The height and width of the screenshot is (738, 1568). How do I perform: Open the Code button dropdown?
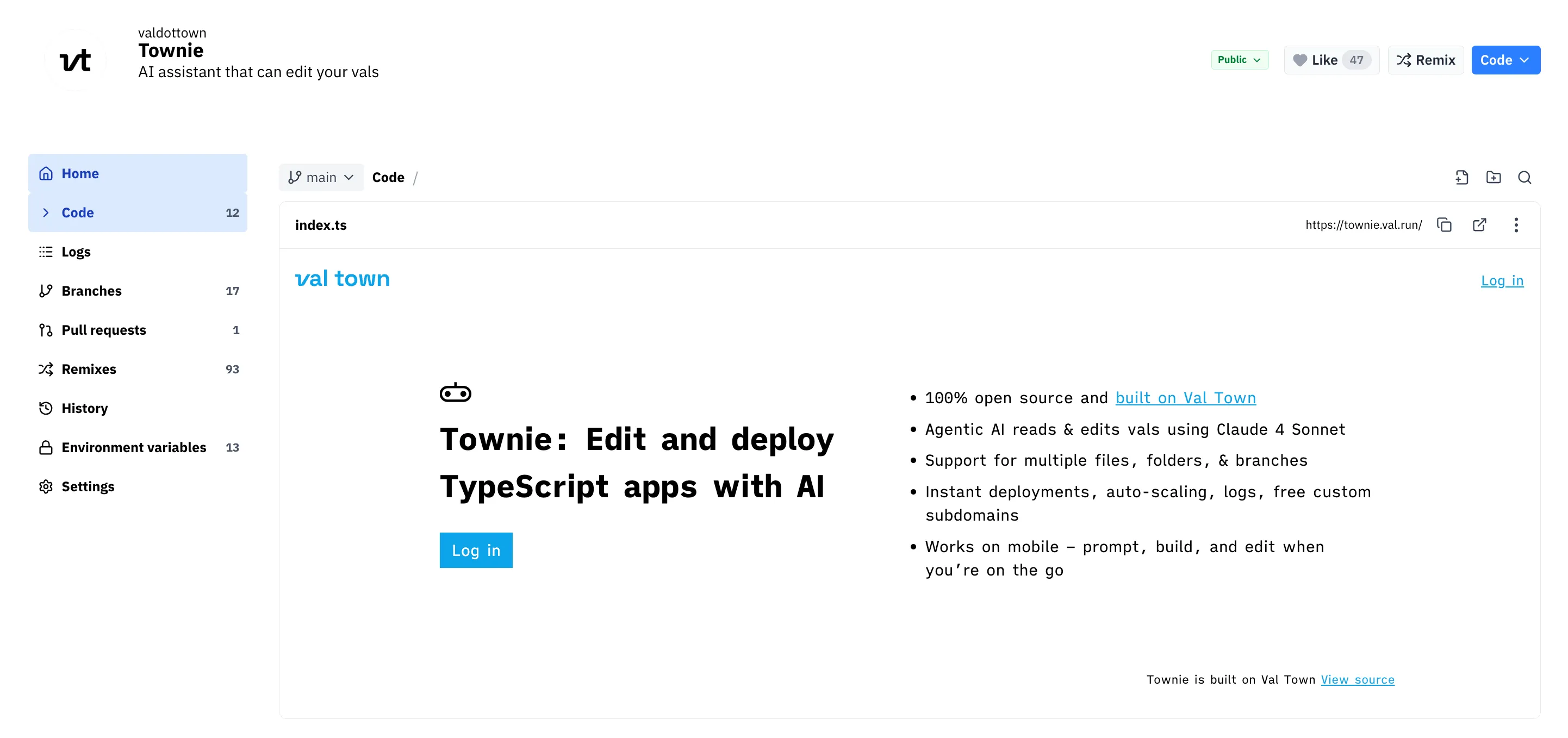[1505, 60]
